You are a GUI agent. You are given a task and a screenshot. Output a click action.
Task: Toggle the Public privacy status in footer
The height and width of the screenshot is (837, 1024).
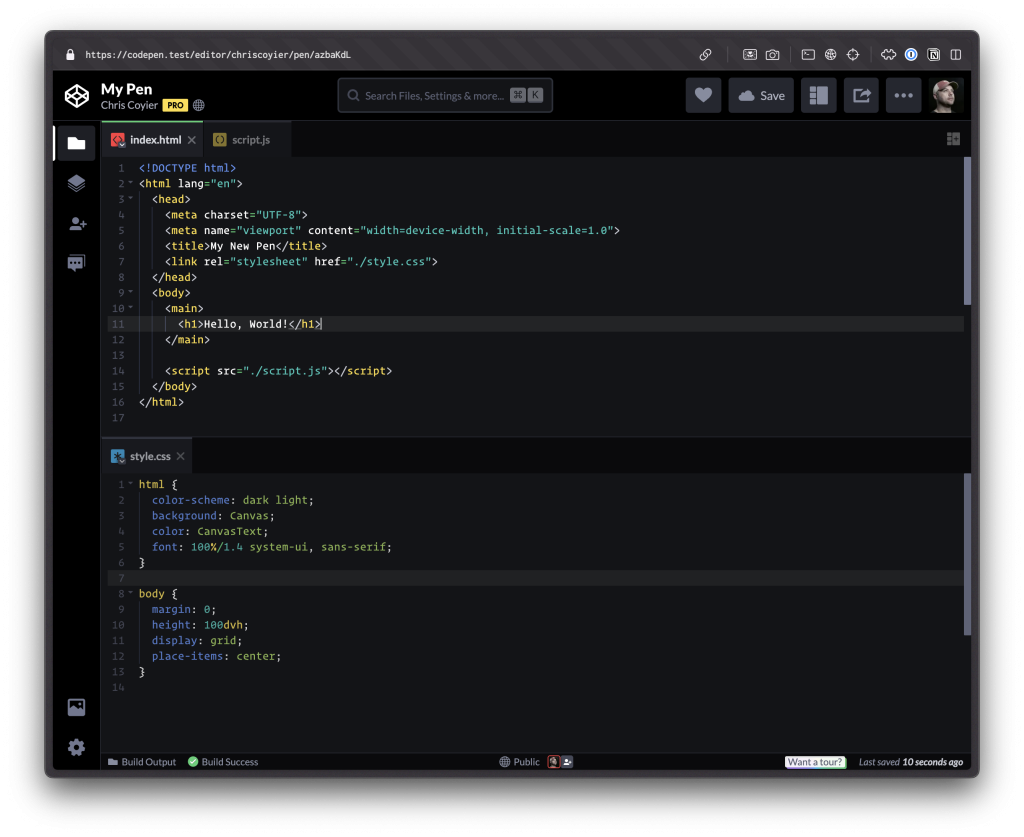point(520,762)
